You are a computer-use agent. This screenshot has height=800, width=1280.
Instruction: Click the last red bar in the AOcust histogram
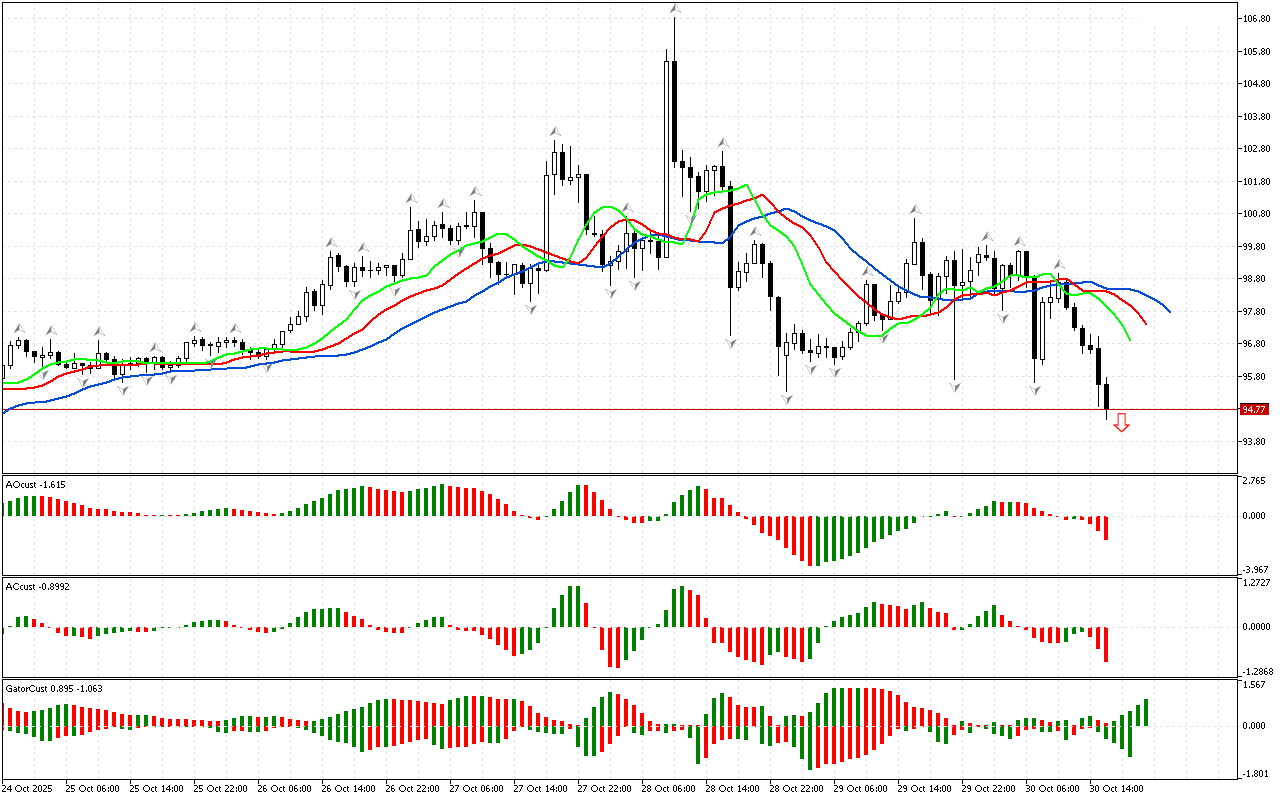pos(1106,527)
